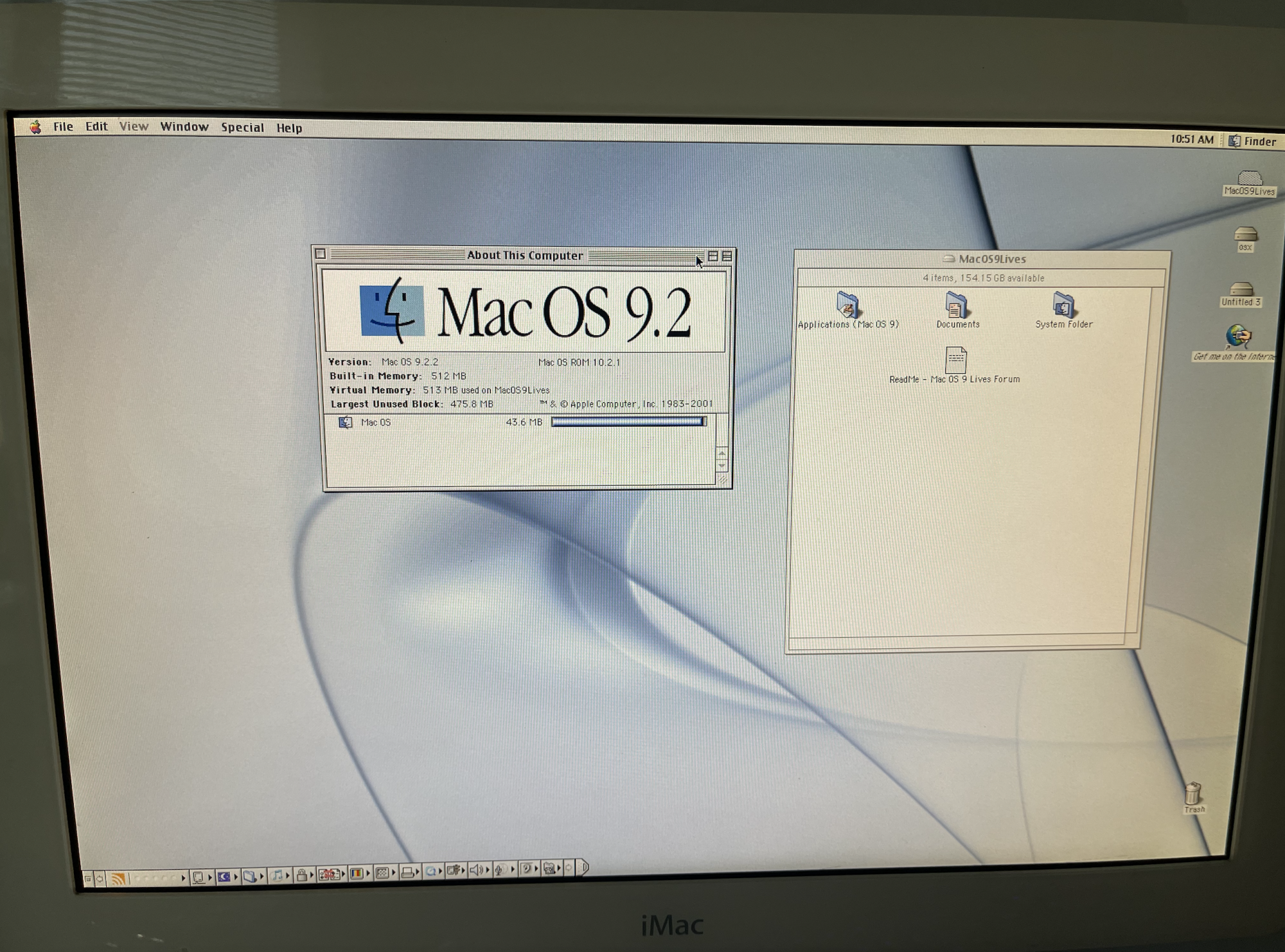Click the Mac OS icon in memory list
1285x952 pixels.
pyautogui.click(x=345, y=422)
